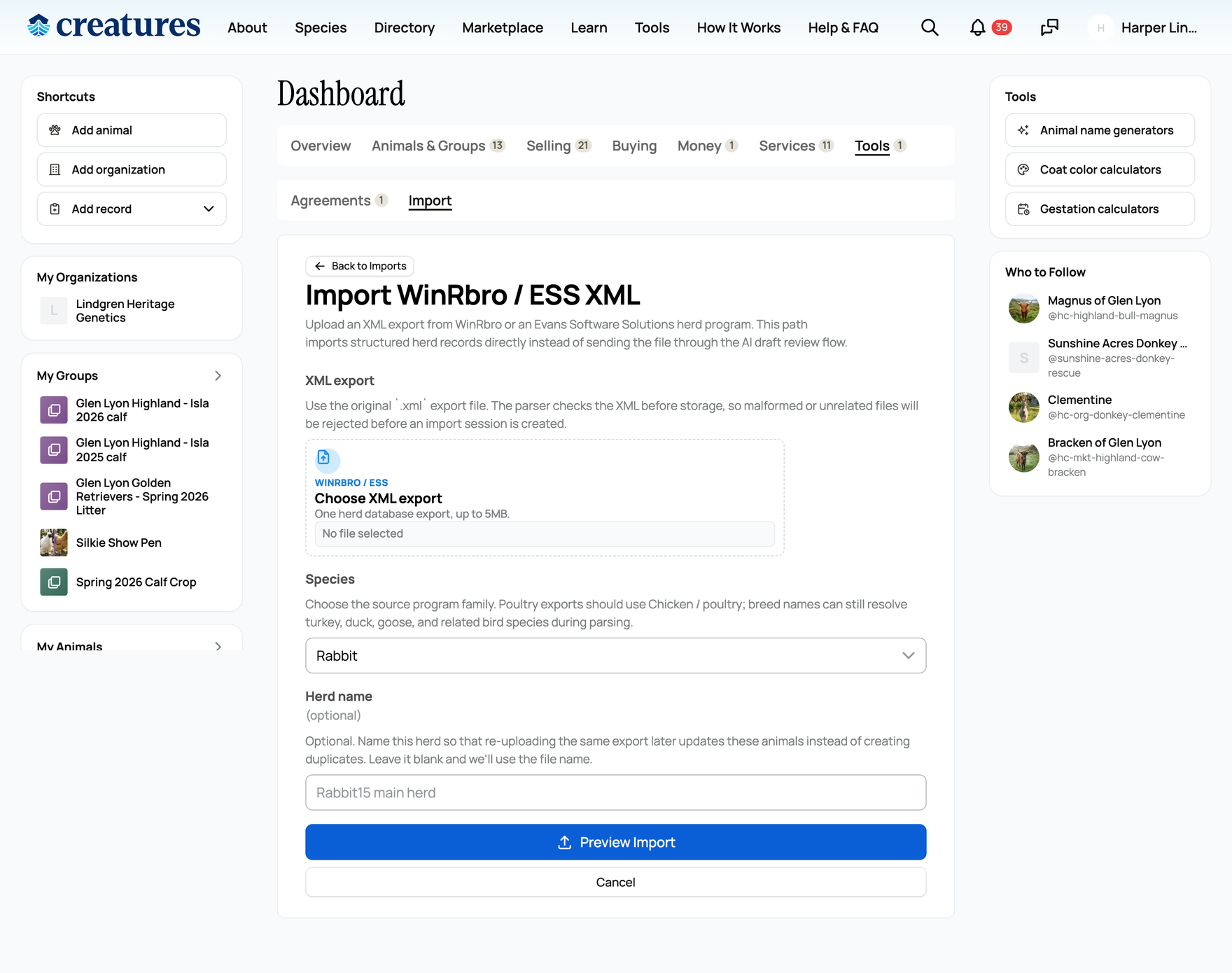Click Bracken of Glen Lyon avatar
This screenshot has height=973, width=1232.
click(1023, 457)
